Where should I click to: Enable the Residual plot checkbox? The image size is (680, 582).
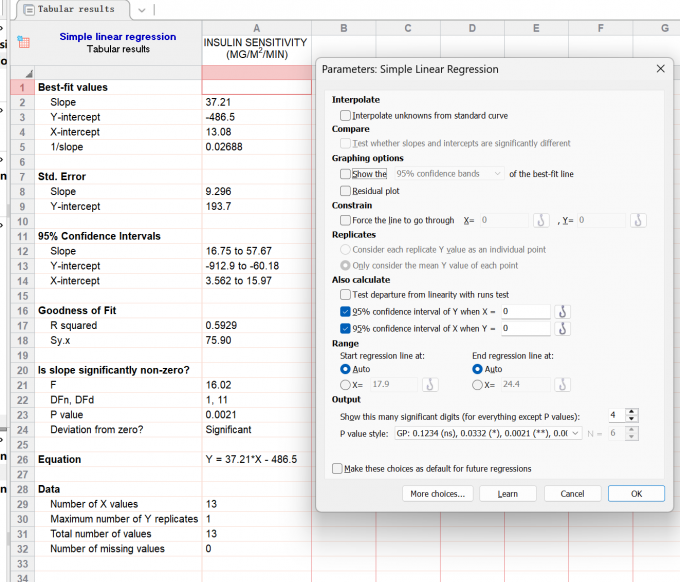345,191
